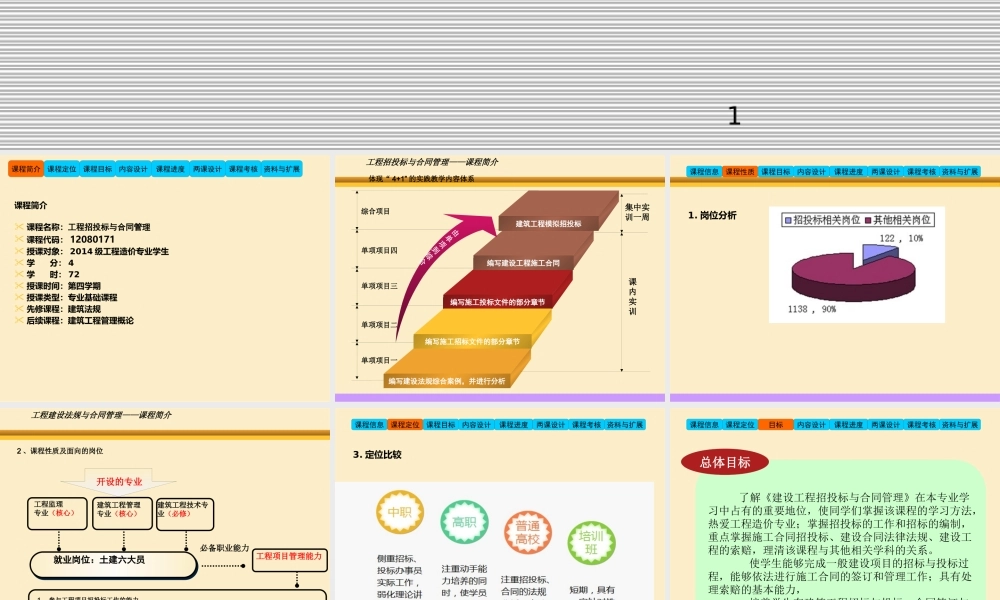Open 课程进度 tab on the 课程简介 slide
The width and height of the screenshot is (1000, 600).
tap(170, 169)
